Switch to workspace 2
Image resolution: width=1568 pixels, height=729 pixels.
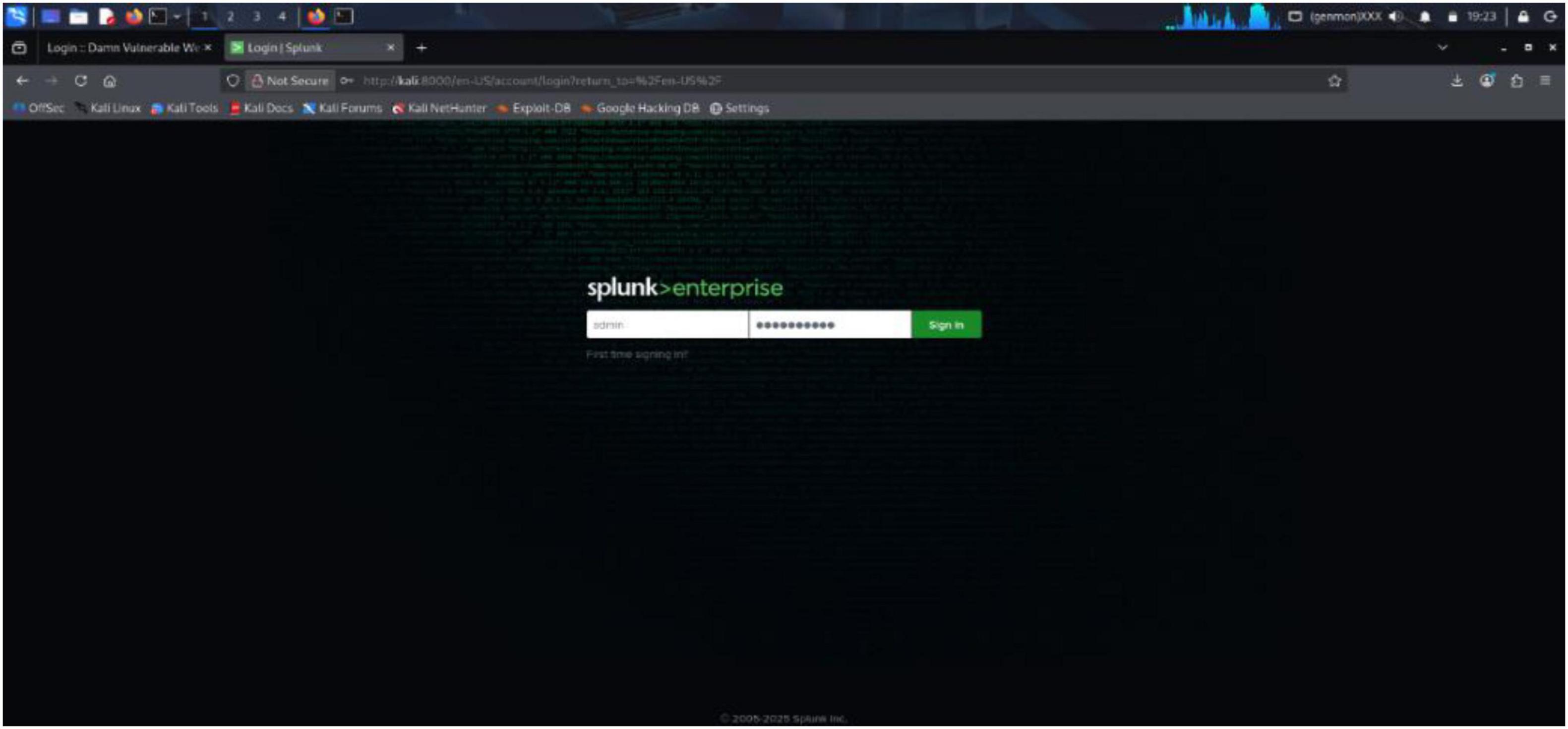coord(231,16)
